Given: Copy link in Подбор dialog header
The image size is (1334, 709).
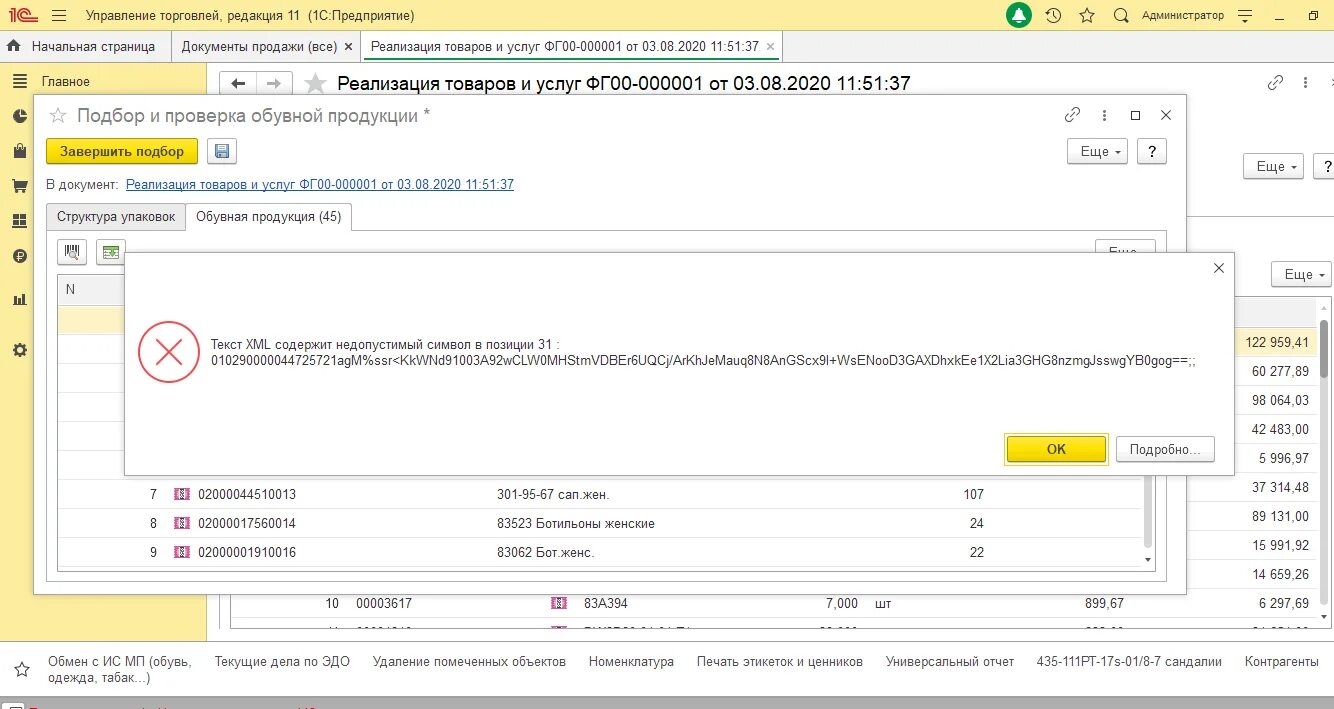Looking at the screenshot, I should pos(1072,115).
